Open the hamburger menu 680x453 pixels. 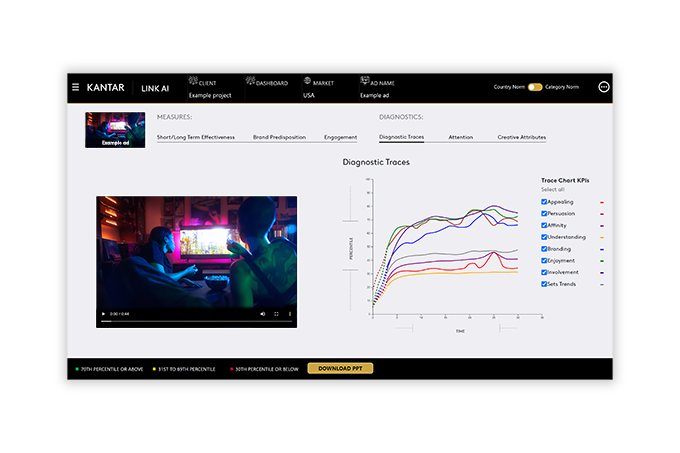75,87
